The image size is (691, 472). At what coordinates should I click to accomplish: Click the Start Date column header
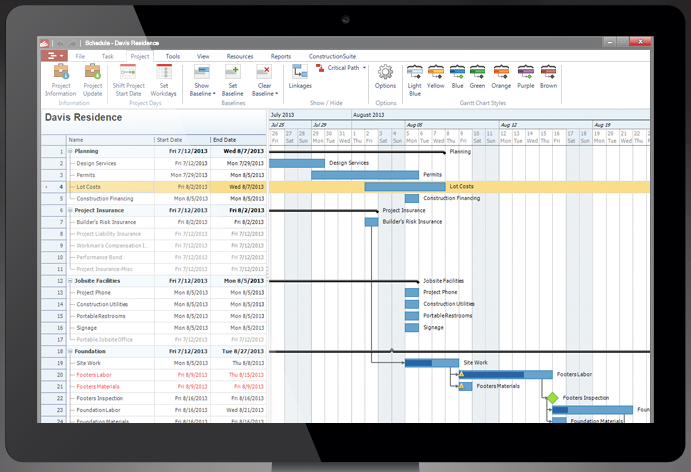pos(181,140)
